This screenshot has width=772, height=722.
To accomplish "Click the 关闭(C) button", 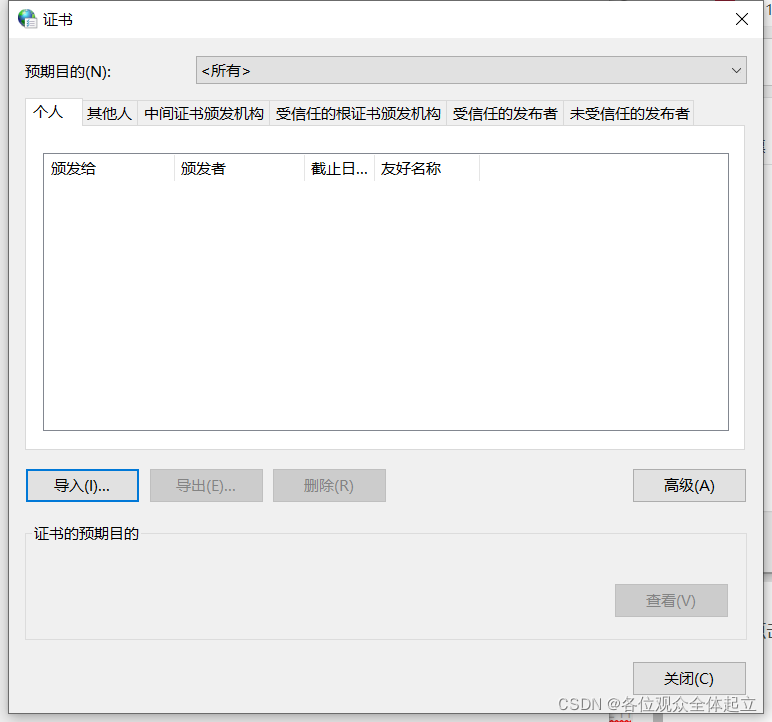I will 689,678.
